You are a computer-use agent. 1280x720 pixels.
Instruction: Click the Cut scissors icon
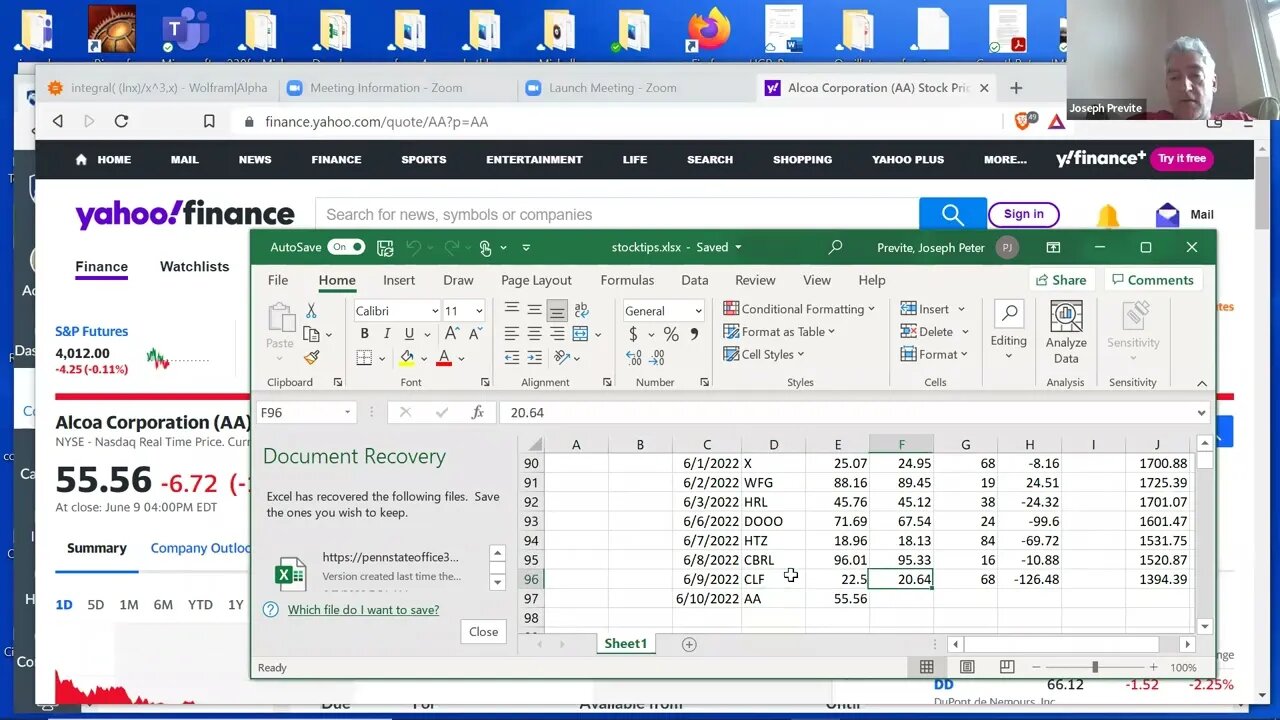(x=311, y=311)
